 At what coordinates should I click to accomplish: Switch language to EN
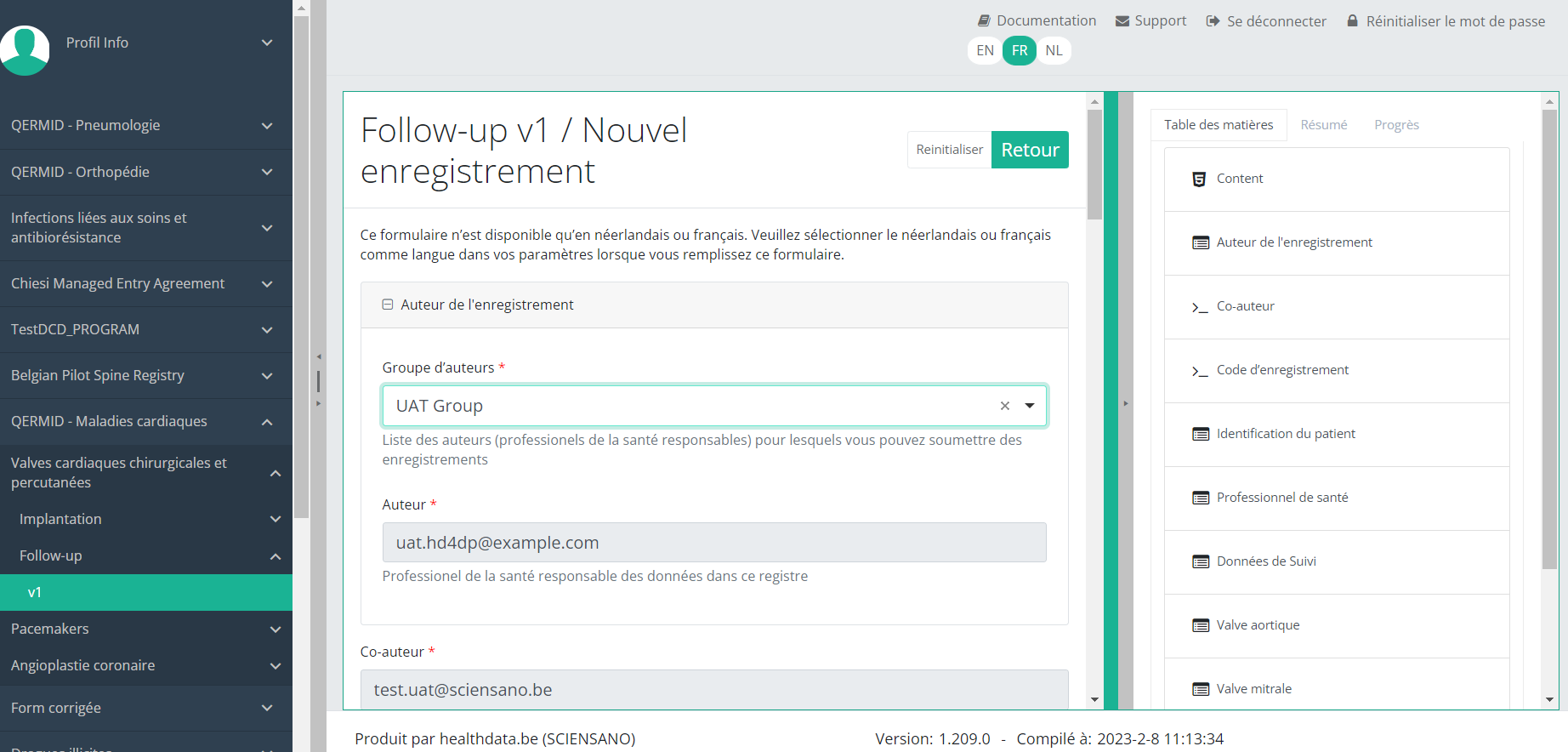pos(985,50)
